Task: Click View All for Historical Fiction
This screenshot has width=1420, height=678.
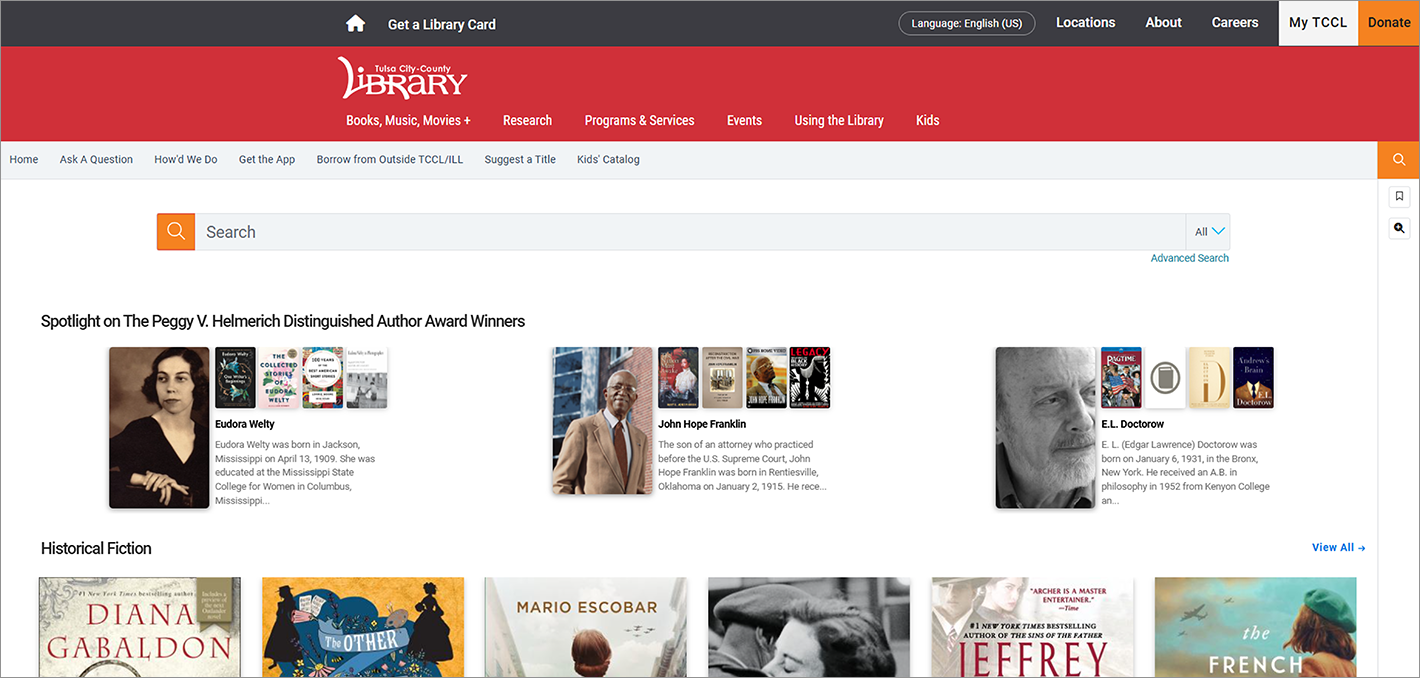Action: point(1338,548)
